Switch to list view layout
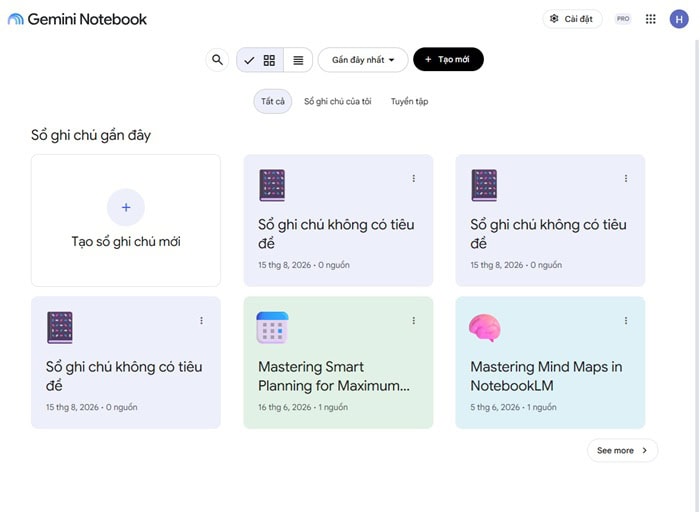Screen dimensions: 700x512 pos(298,60)
